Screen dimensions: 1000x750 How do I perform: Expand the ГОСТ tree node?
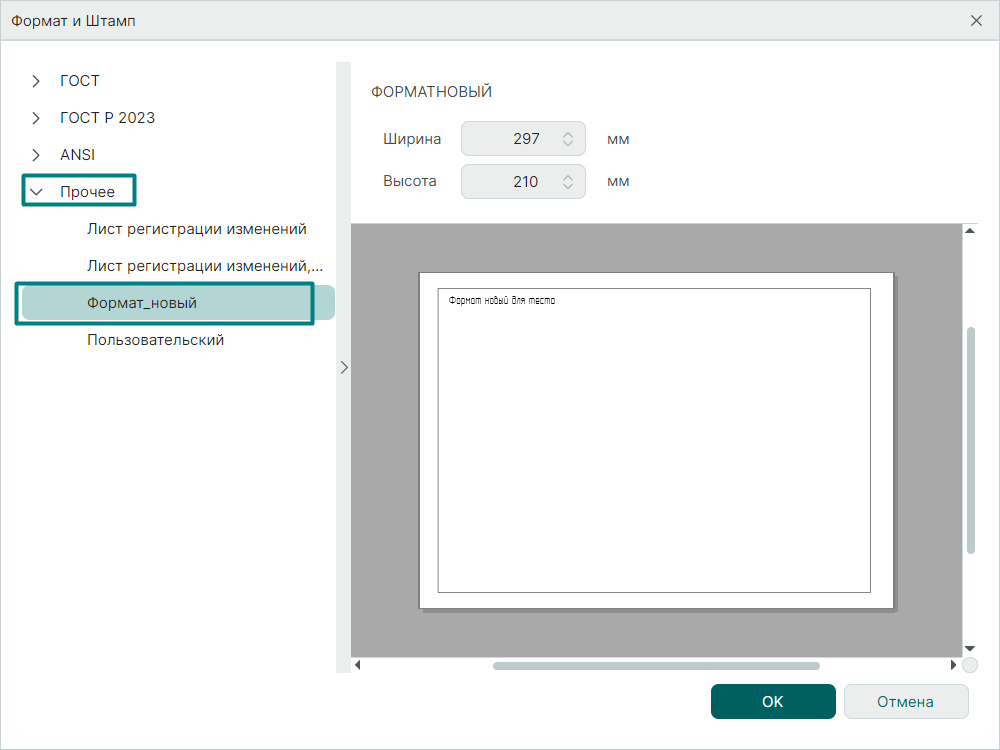point(36,81)
